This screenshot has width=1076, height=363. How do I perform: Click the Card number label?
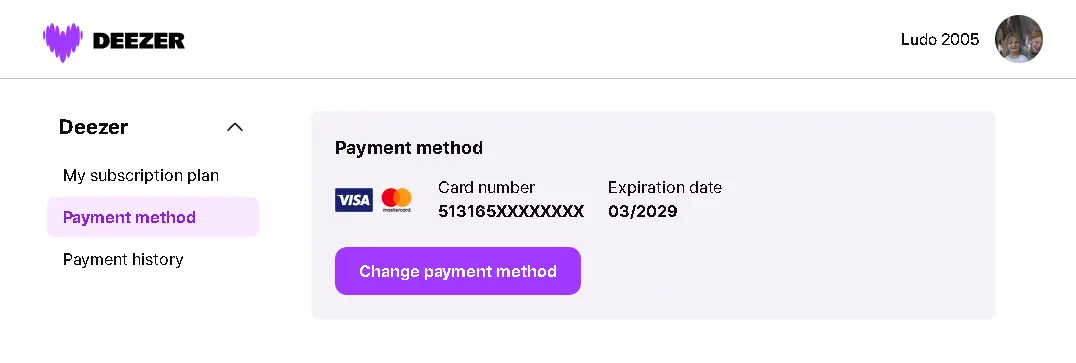(487, 187)
